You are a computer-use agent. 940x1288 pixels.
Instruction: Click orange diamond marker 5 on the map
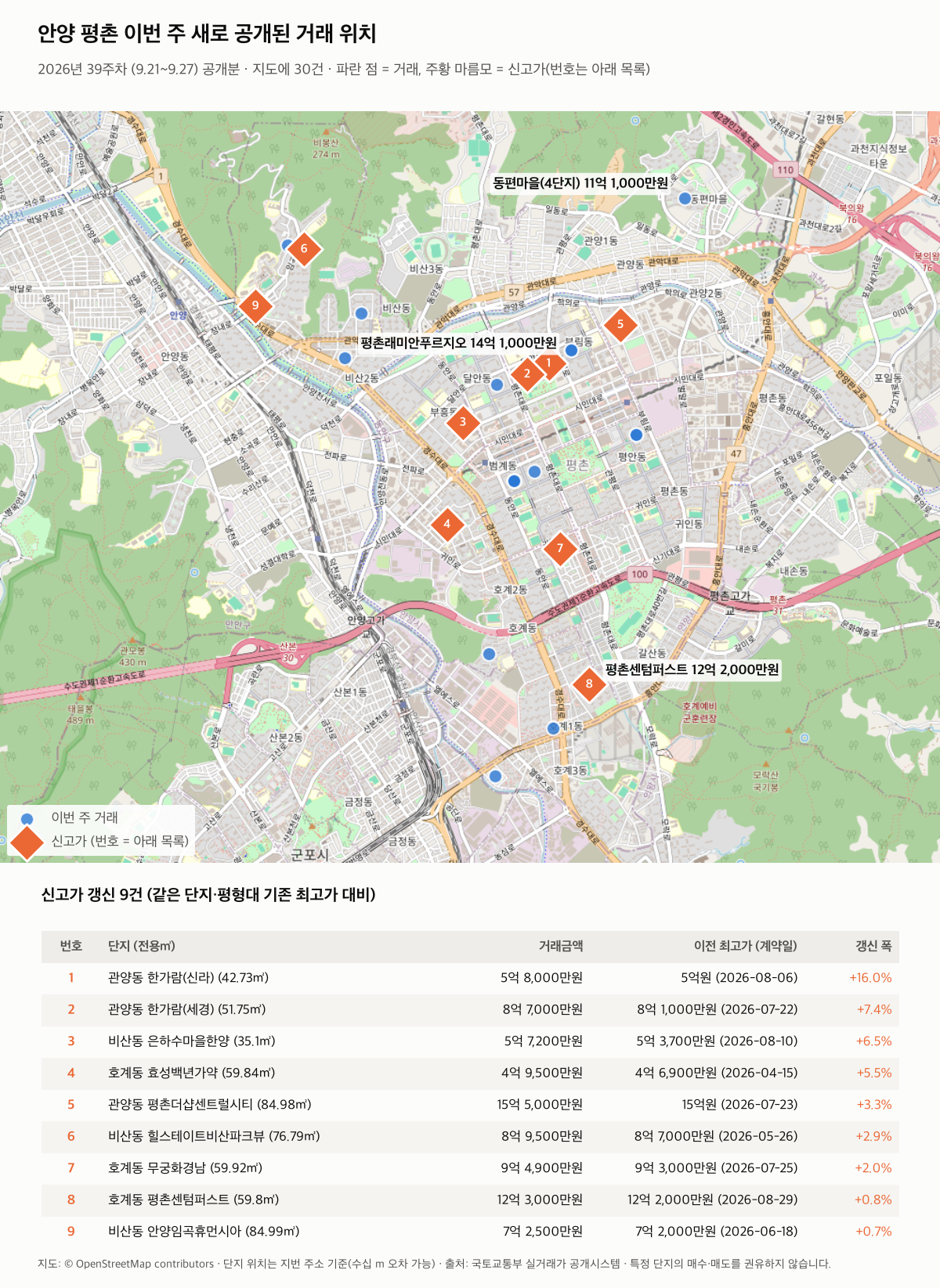coord(620,324)
